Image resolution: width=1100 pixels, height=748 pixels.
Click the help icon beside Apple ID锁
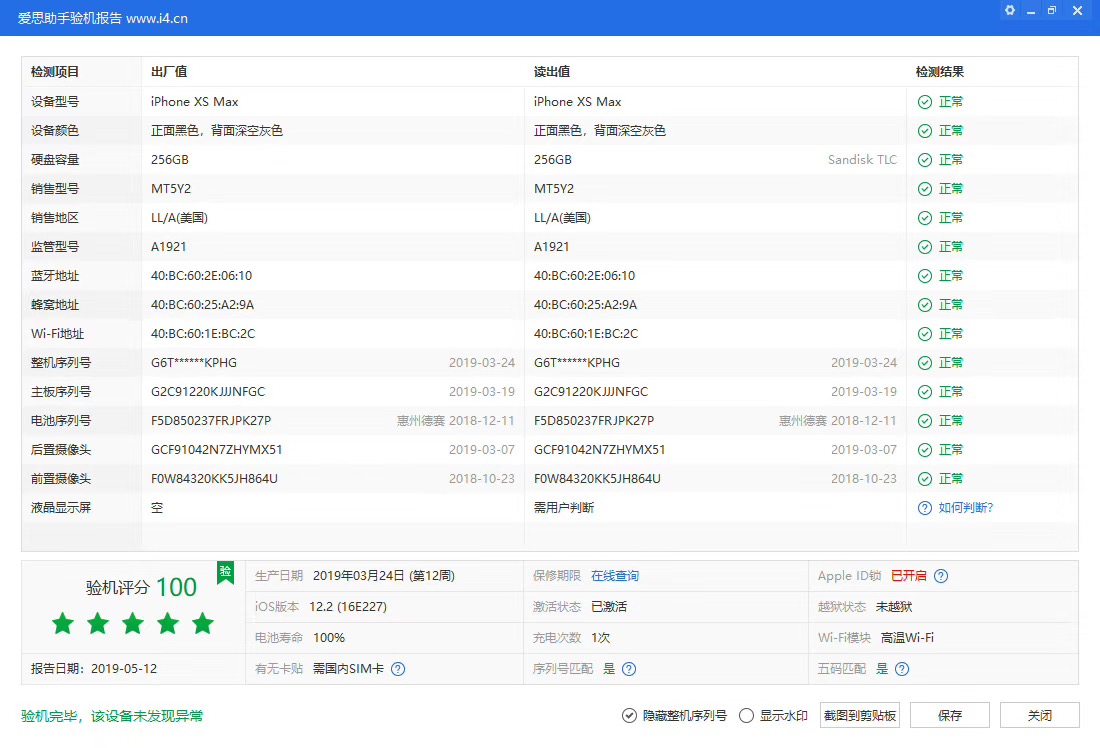coord(941,576)
